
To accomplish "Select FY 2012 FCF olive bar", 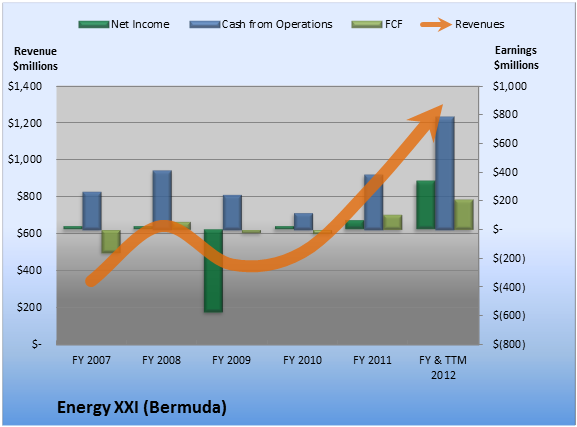I will point(464,215).
